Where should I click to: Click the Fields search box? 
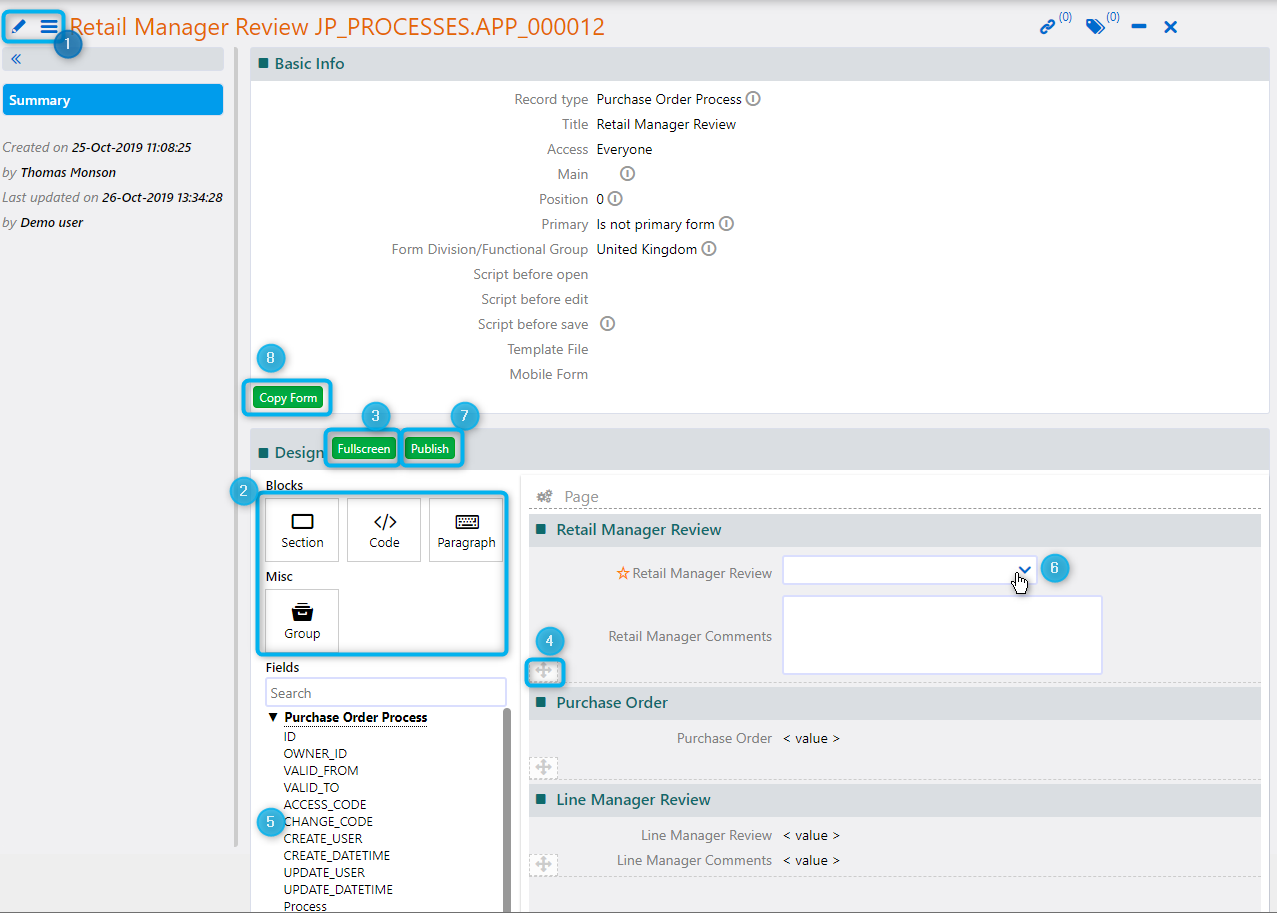[x=386, y=693]
